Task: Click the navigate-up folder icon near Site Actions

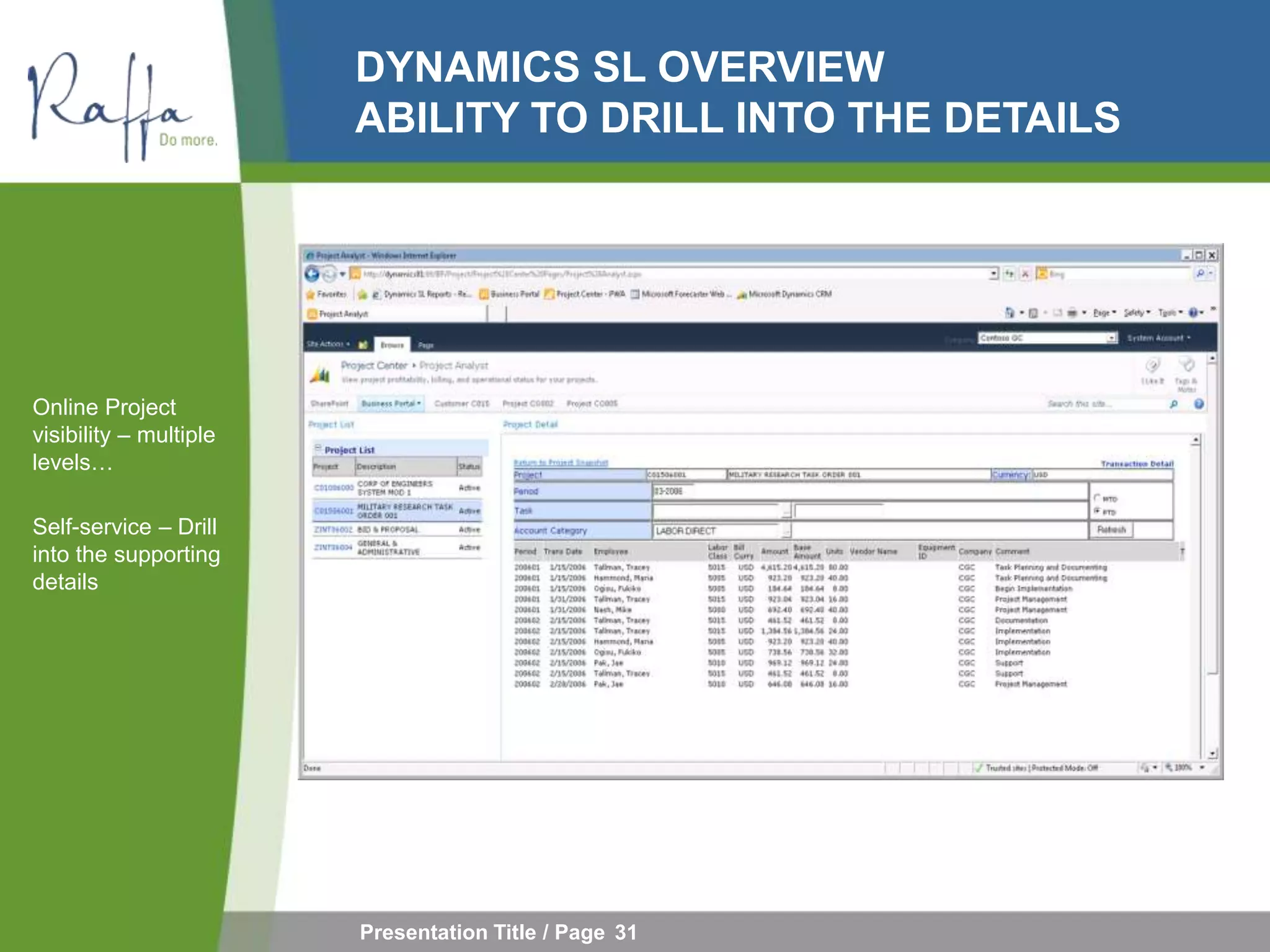Action: click(x=363, y=344)
